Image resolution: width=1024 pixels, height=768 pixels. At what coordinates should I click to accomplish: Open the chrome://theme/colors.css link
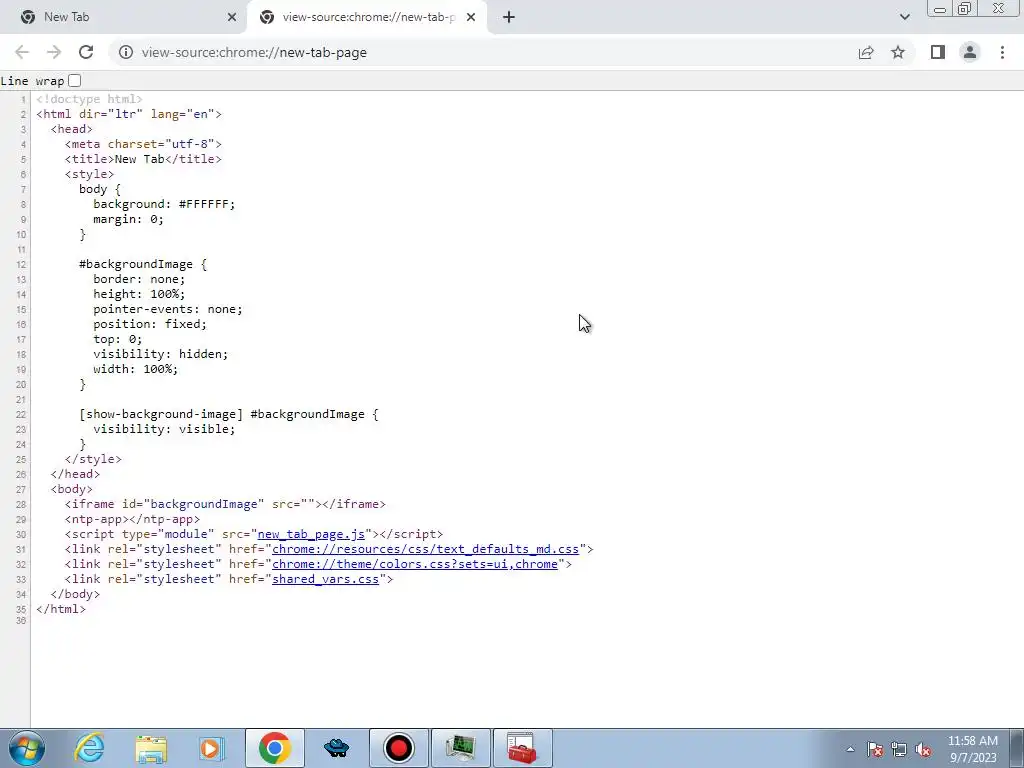point(415,564)
